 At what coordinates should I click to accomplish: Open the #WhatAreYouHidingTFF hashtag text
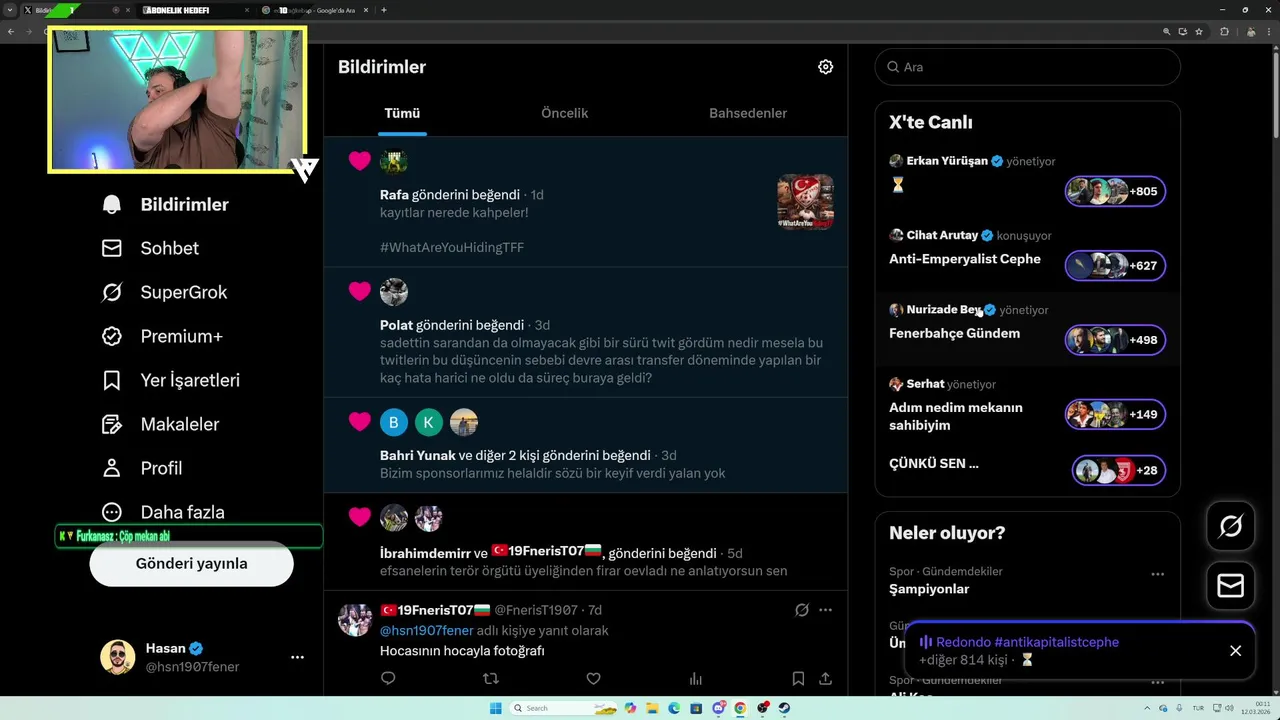pos(452,247)
